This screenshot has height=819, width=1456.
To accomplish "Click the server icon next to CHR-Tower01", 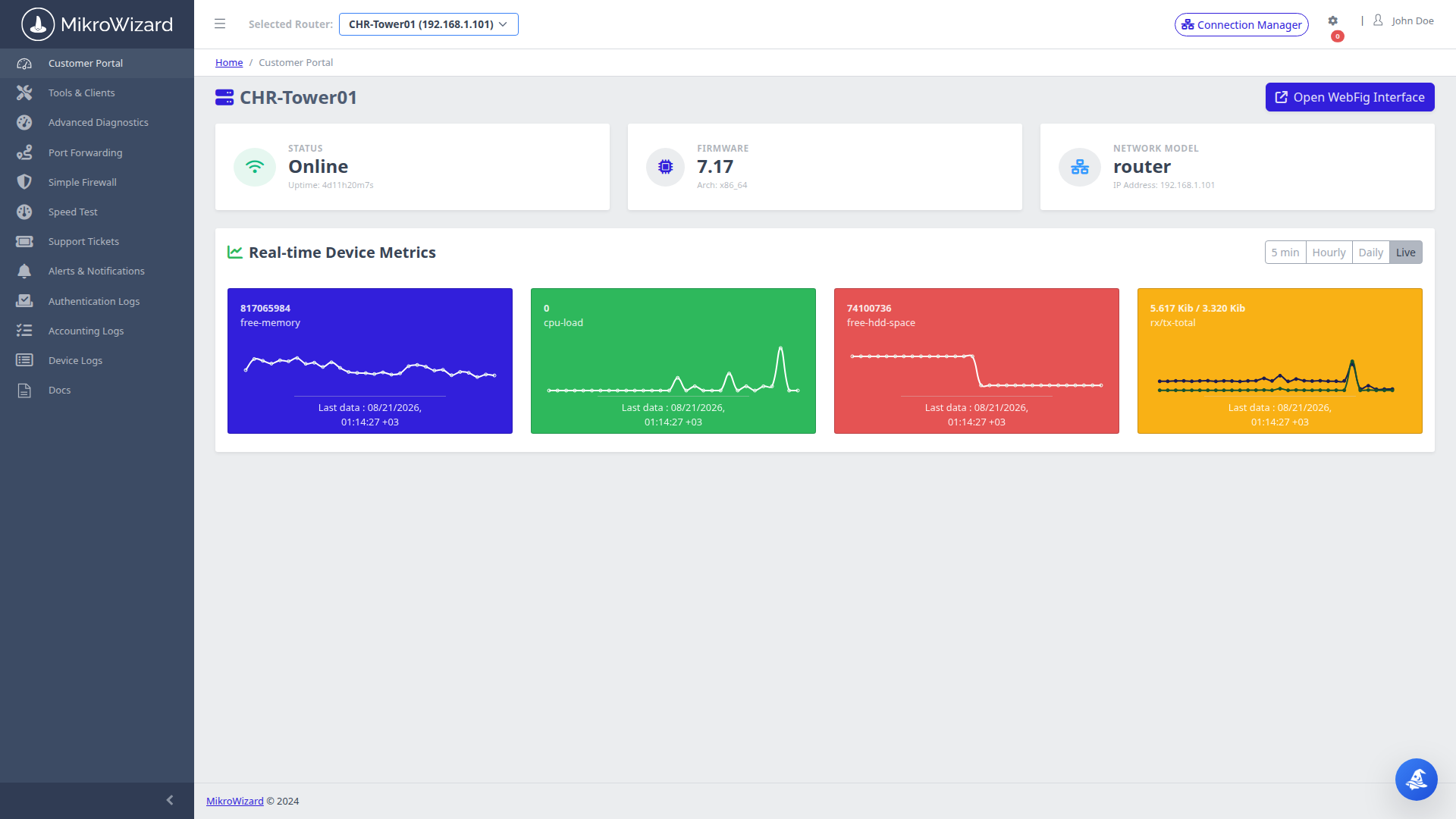I will click(x=224, y=97).
